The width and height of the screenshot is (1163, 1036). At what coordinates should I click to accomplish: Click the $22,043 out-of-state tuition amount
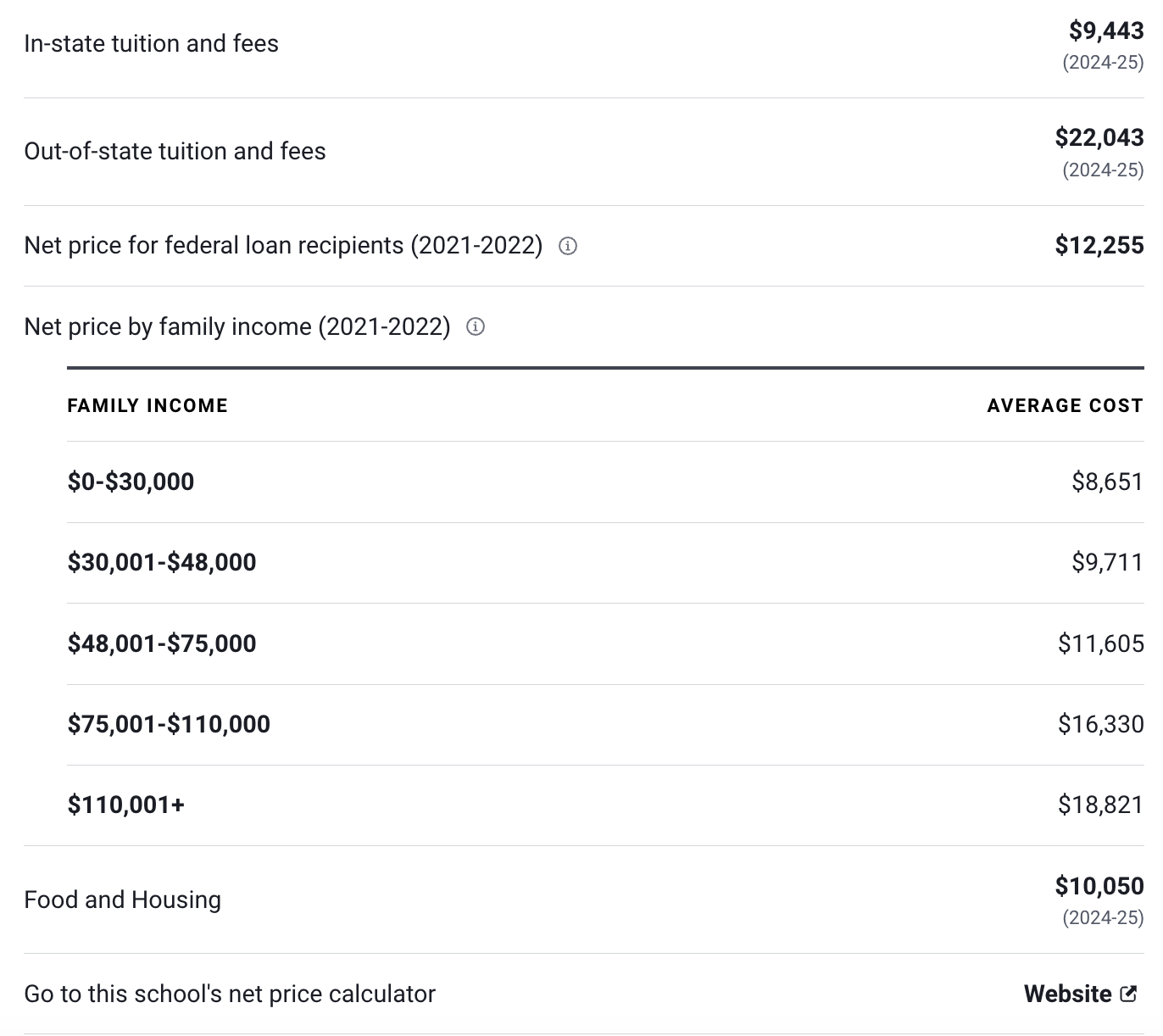pyautogui.click(x=1099, y=137)
